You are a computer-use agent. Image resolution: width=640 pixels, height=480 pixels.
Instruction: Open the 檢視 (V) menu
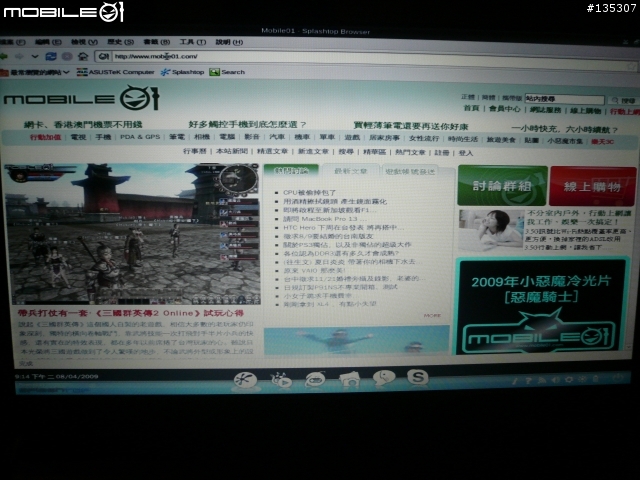[84, 42]
